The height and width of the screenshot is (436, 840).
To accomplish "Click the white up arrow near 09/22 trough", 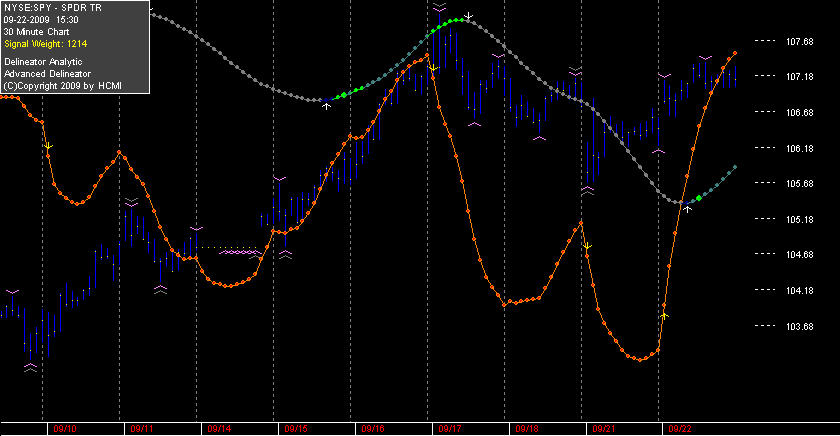I will coord(687,209).
